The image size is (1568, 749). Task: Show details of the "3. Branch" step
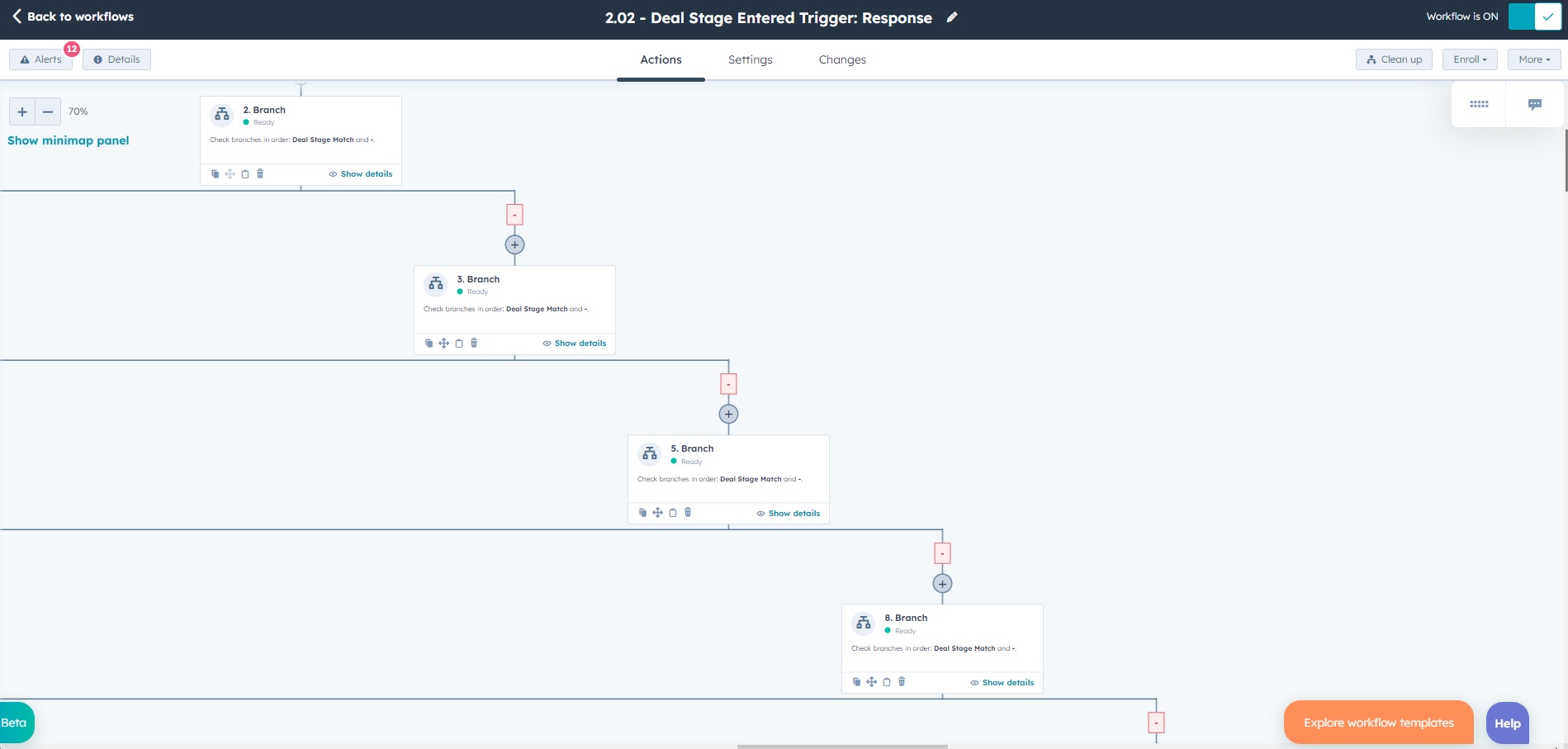[x=580, y=343]
